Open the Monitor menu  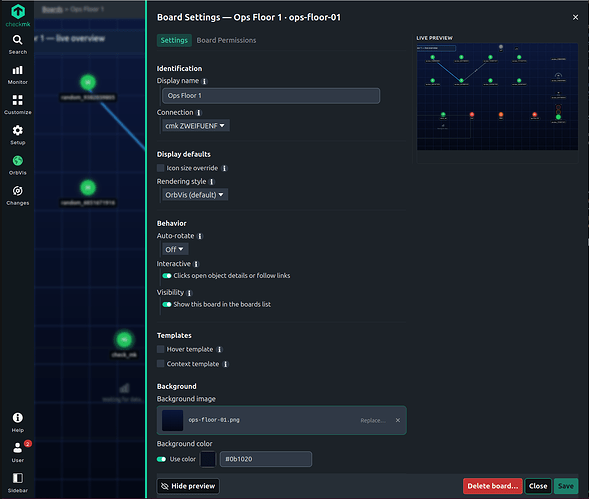coord(18,75)
